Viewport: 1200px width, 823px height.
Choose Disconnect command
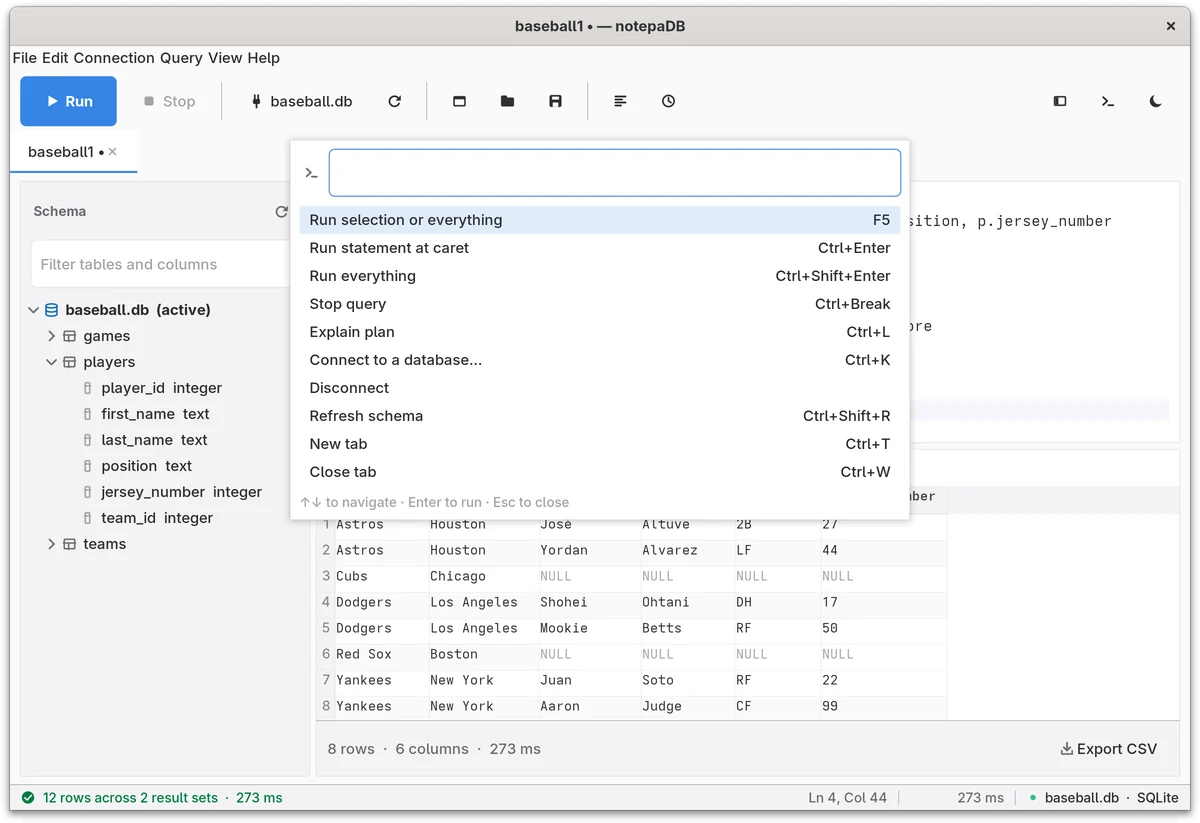click(x=600, y=388)
